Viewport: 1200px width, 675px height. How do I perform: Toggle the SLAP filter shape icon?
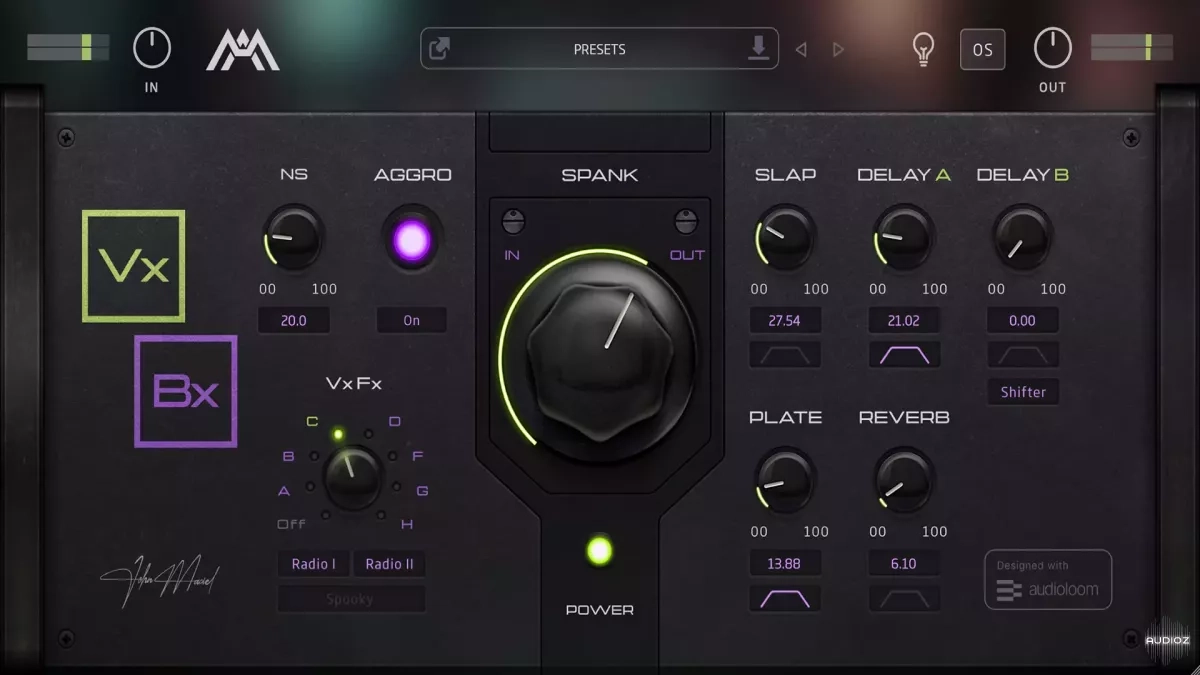[785, 355]
